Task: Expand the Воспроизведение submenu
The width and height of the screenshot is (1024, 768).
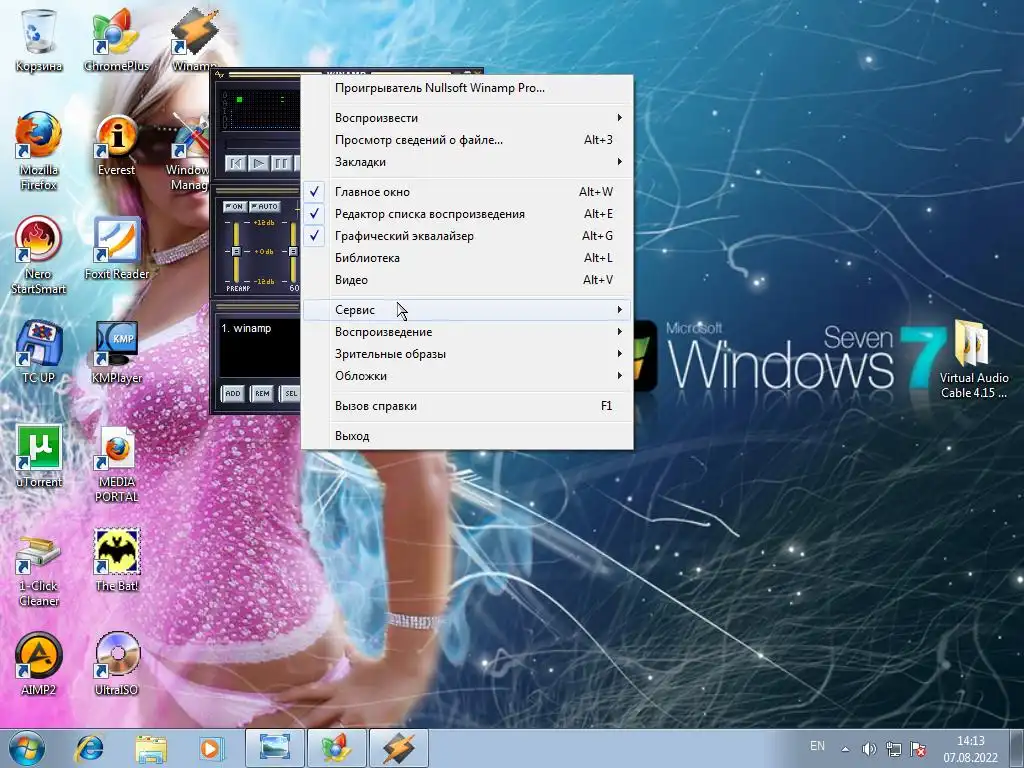Action: coord(466,332)
